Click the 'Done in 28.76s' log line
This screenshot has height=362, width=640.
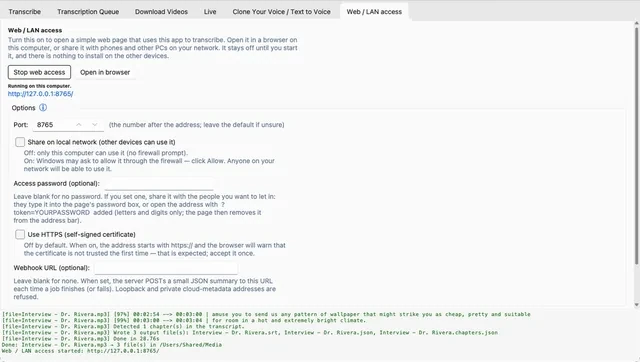(x=80, y=339)
